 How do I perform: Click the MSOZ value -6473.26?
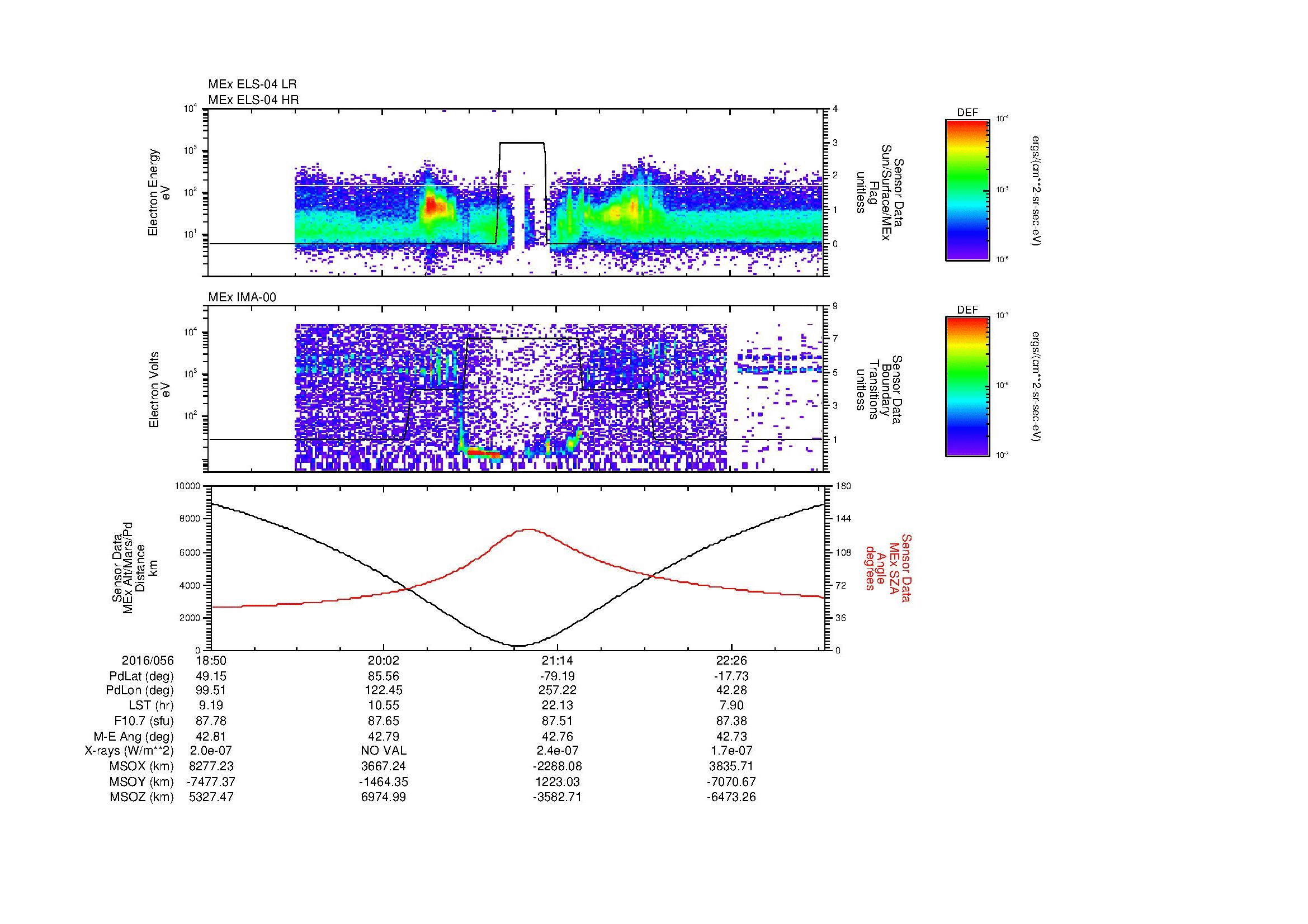[x=731, y=797]
